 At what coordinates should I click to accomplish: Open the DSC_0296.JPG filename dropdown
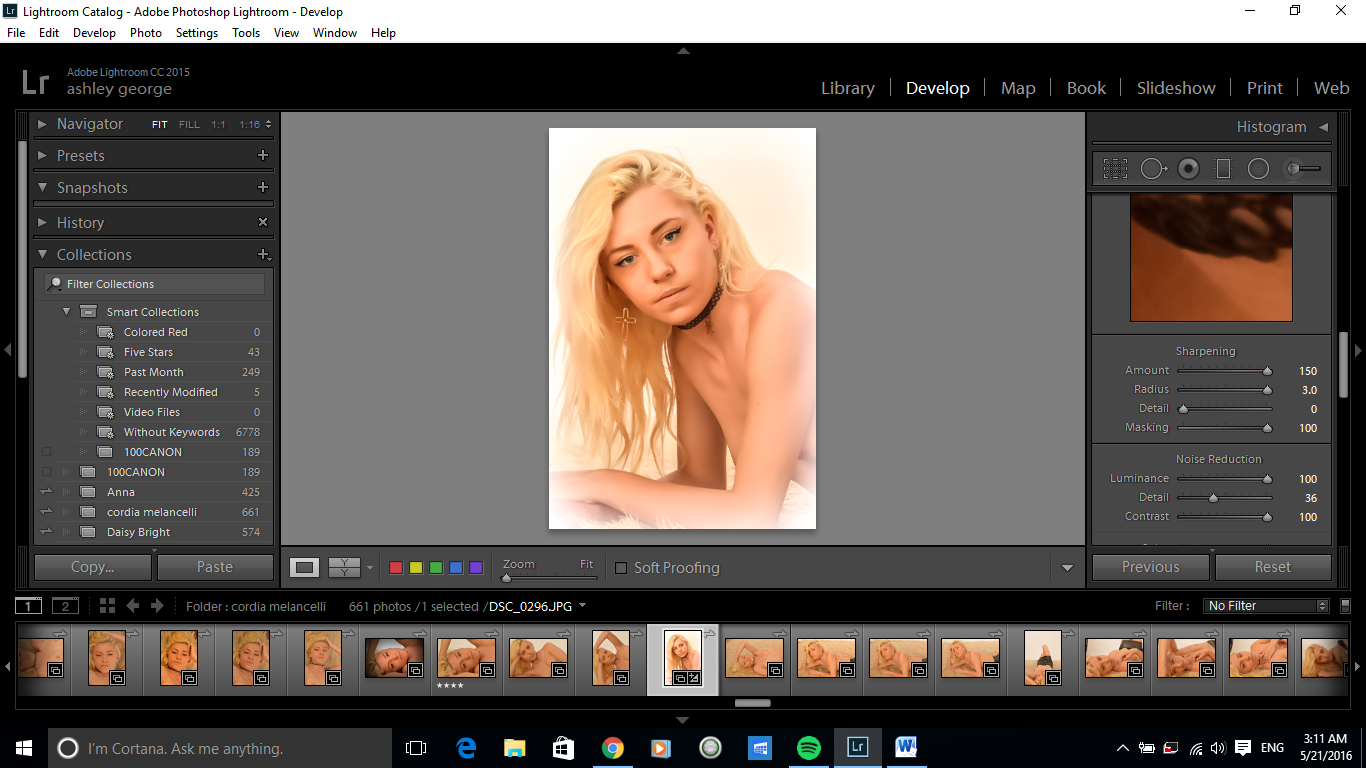tap(583, 605)
